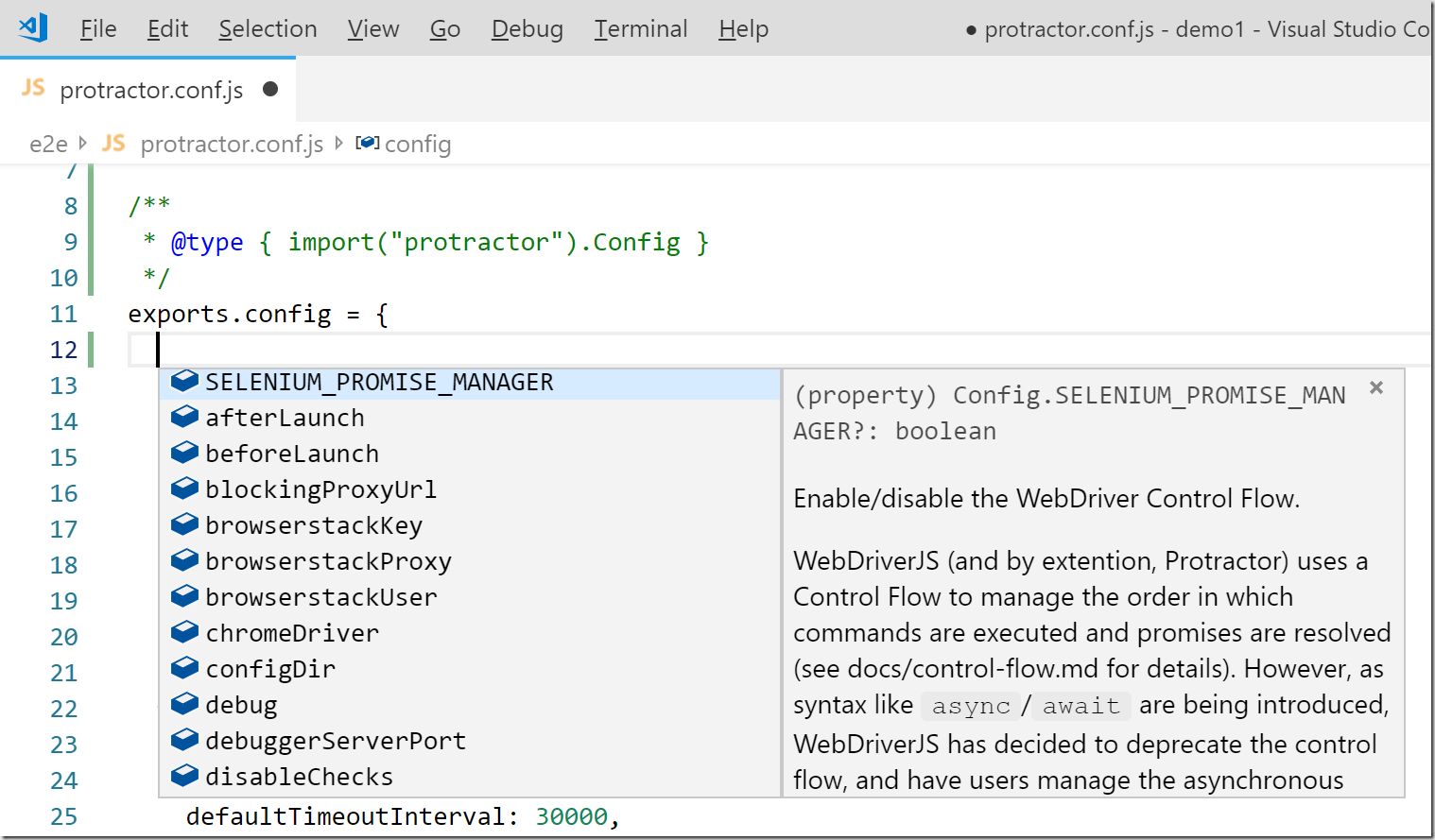The height and width of the screenshot is (840, 1435).
Task: Select SELENIUM_PROMISE_MANAGER suggestion
Action: pos(470,382)
